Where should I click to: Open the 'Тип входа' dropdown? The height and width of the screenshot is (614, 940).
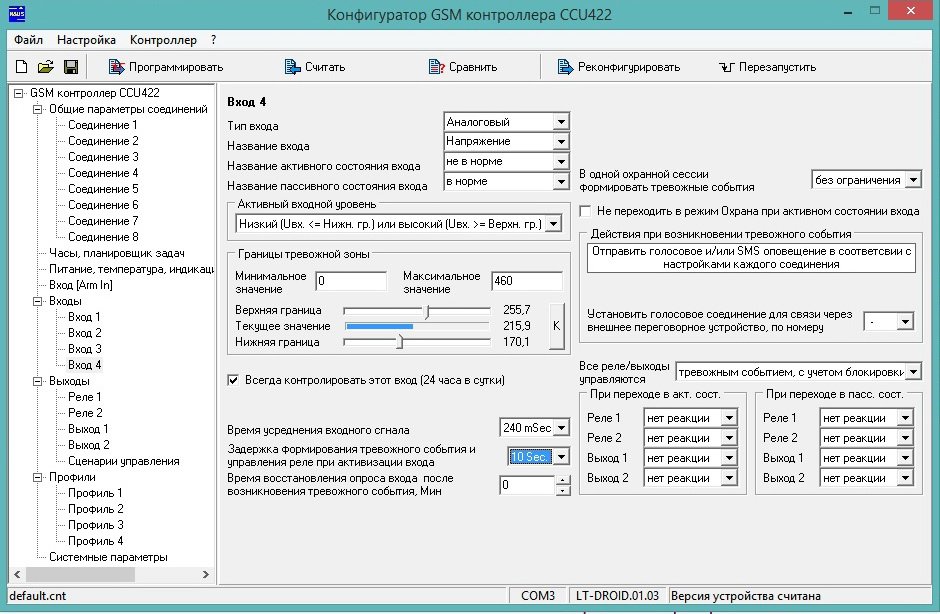(x=561, y=122)
